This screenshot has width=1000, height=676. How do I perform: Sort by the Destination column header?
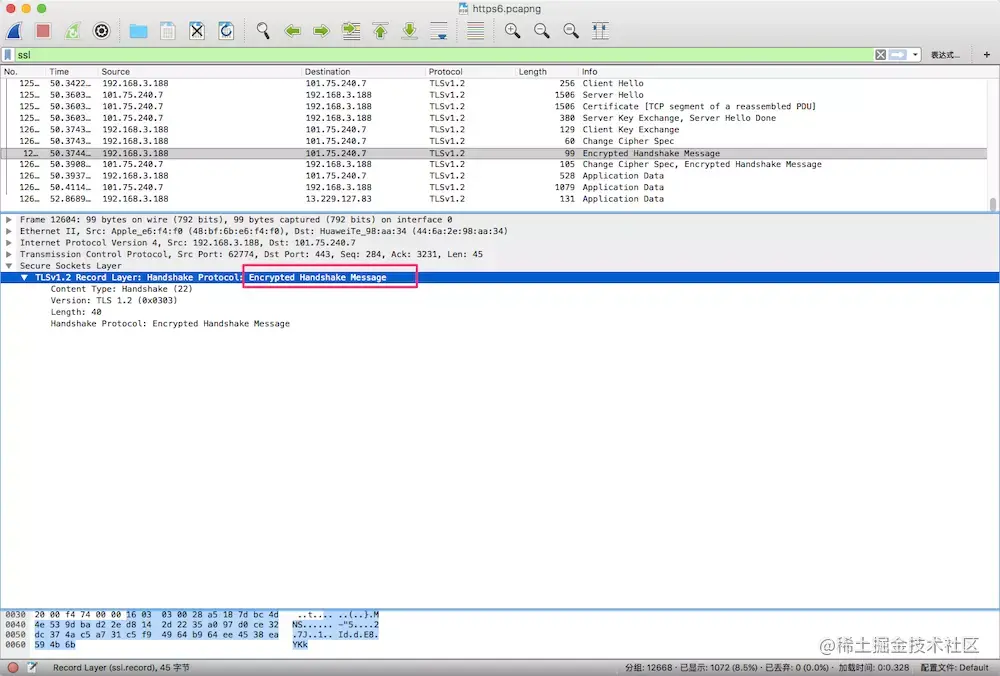pyautogui.click(x=363, y=71)
